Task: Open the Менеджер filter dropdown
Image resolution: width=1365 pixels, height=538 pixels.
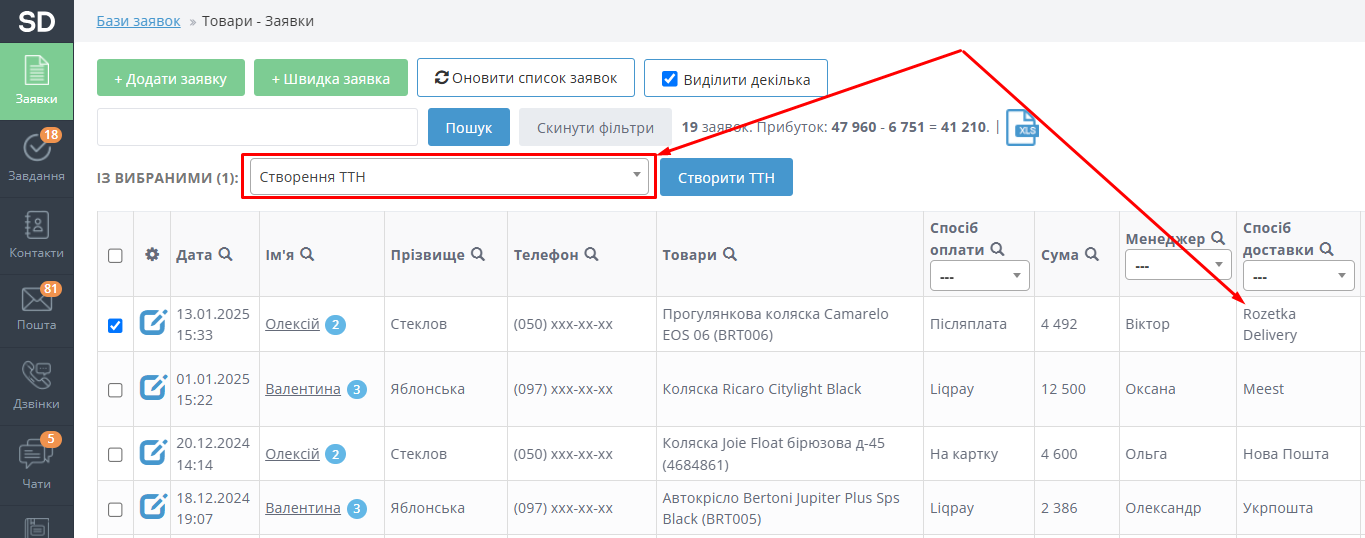Action: coord(1177,267)
